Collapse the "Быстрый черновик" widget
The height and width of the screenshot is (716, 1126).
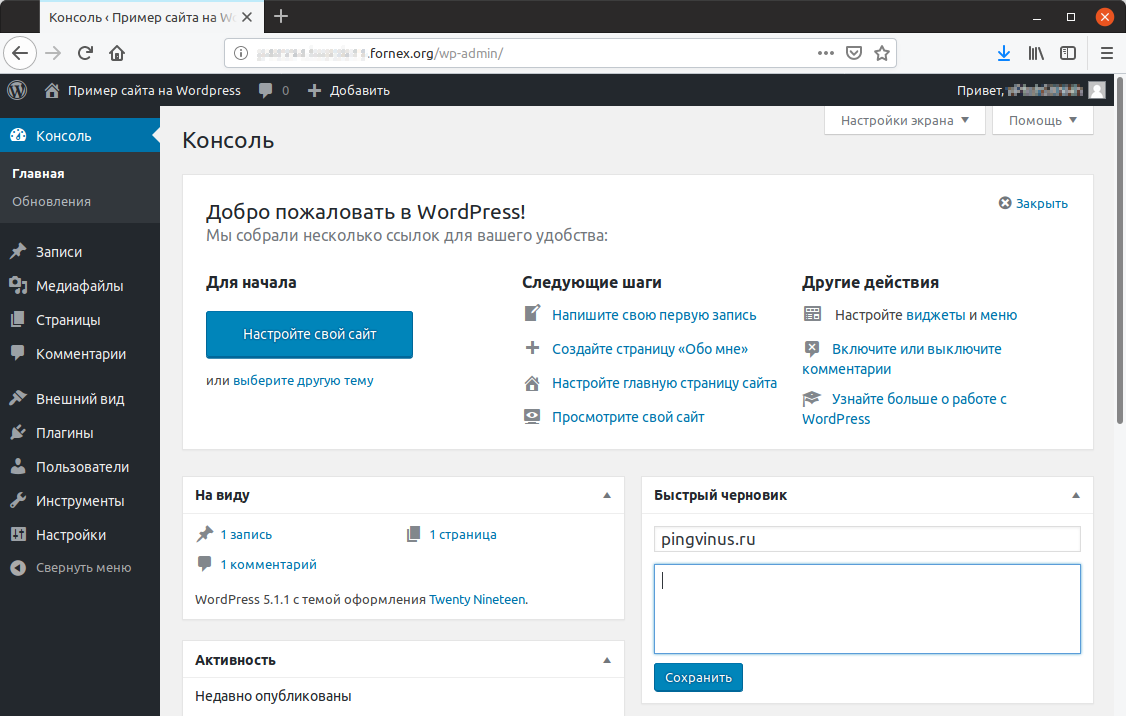(x=1076, y=495)
